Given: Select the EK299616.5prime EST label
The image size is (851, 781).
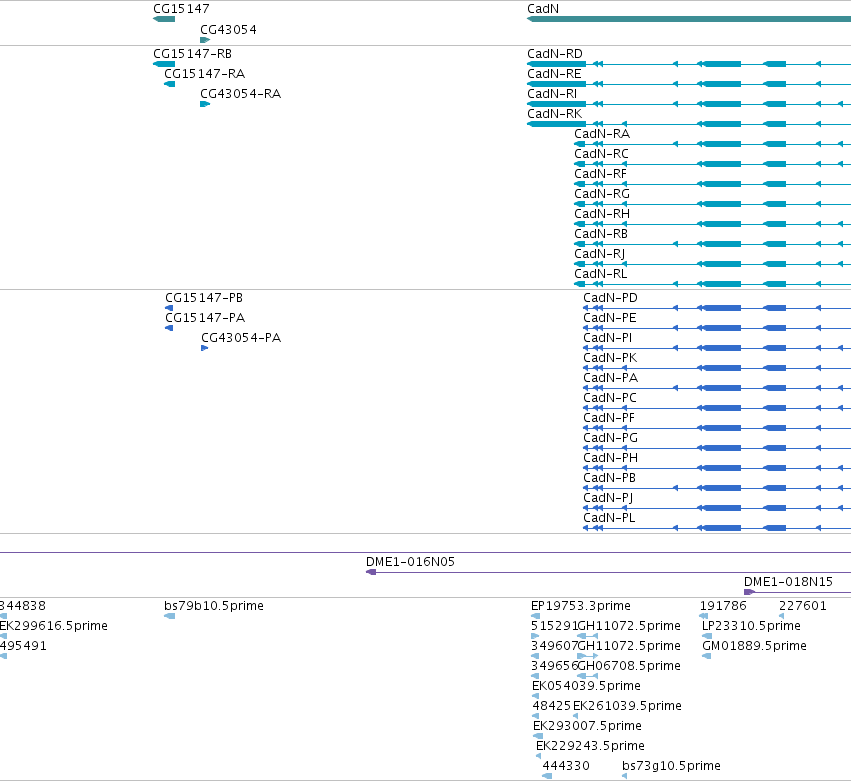Looking at the screenshot, I should tap(54, 626).
